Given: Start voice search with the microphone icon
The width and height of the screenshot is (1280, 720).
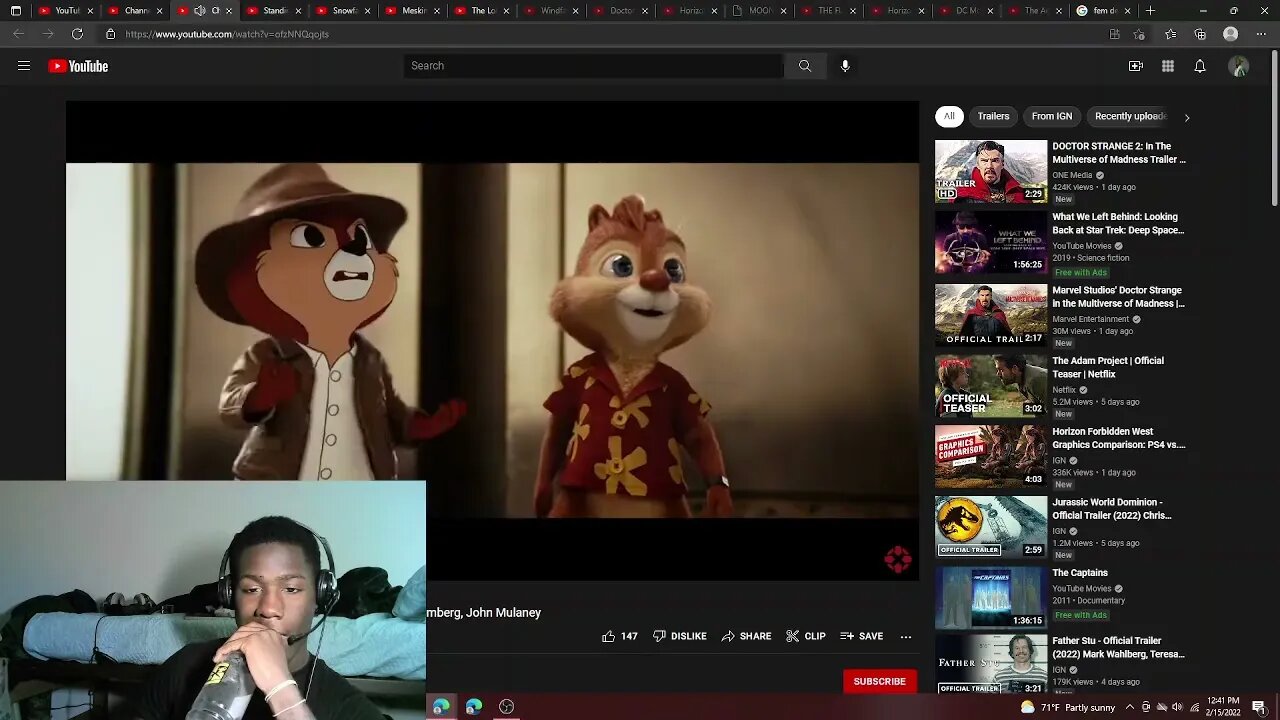Looking at the screenshot, I should [845, 66].
